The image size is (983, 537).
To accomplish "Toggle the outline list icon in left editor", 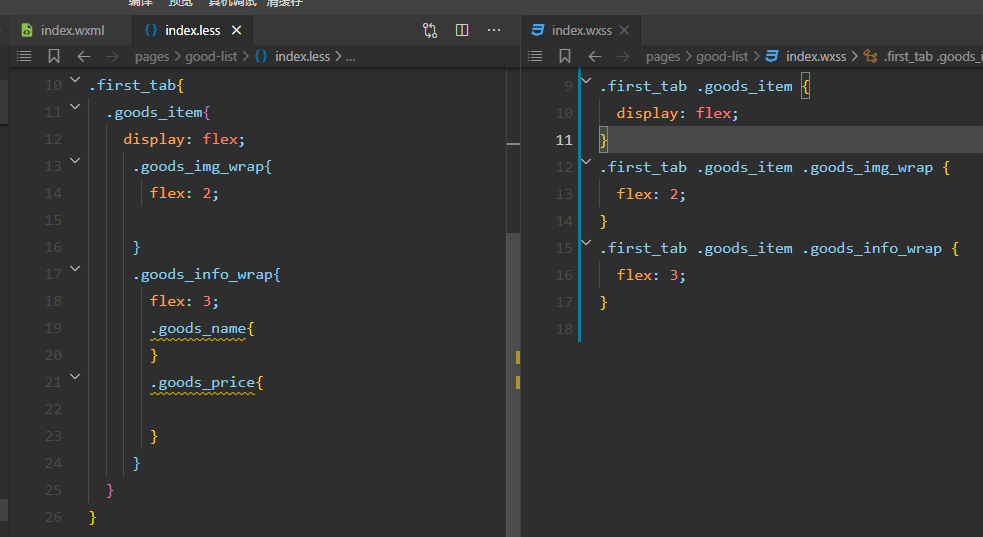I will tap(24, 56).
